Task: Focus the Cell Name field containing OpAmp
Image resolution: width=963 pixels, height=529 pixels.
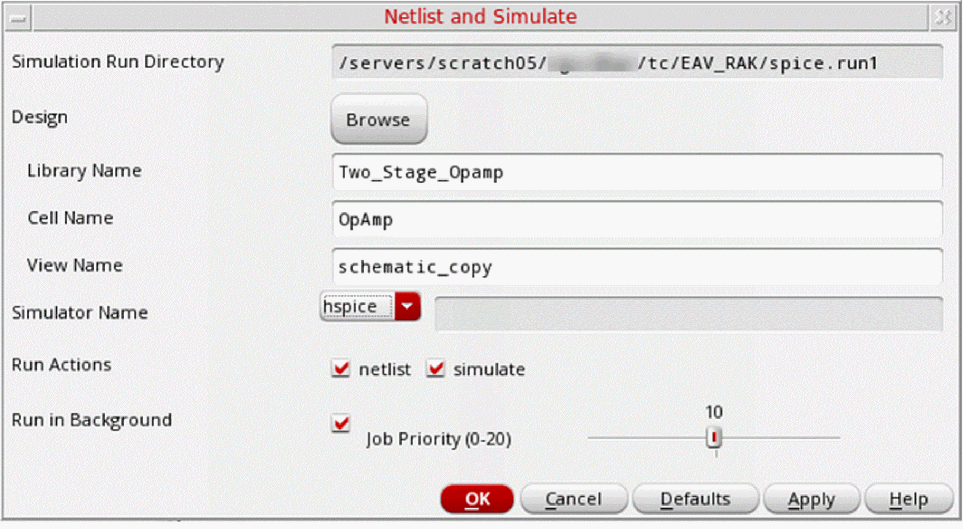Action: pyautogui.click(x=636, y=219)
